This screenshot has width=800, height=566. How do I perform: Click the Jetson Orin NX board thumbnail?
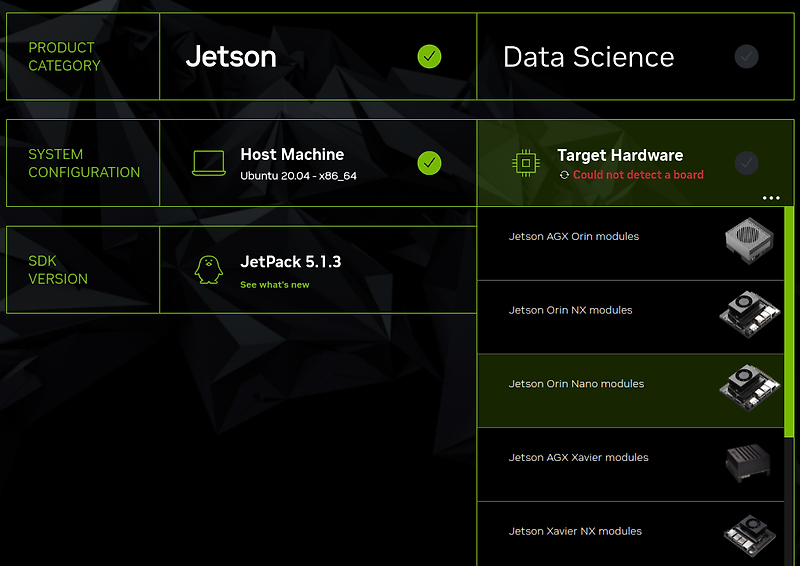coord(749,314)
